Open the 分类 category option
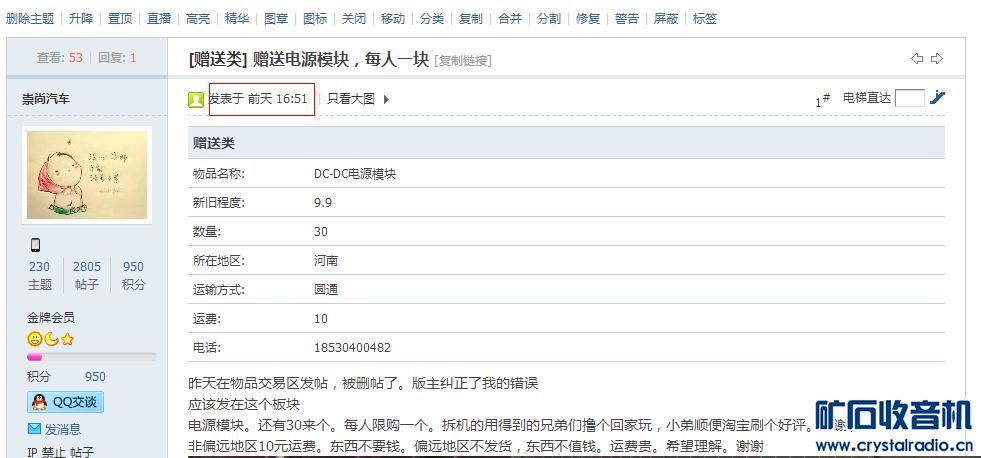 [x=432, y=19]
